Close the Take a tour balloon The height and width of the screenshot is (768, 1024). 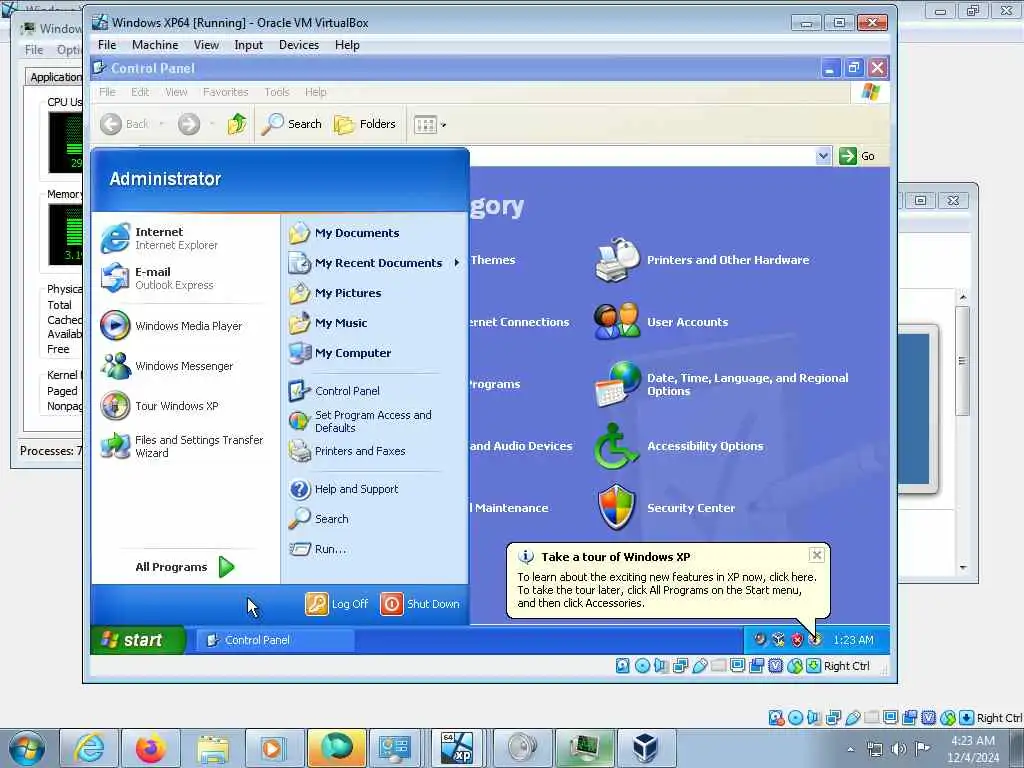click(816, 555)
